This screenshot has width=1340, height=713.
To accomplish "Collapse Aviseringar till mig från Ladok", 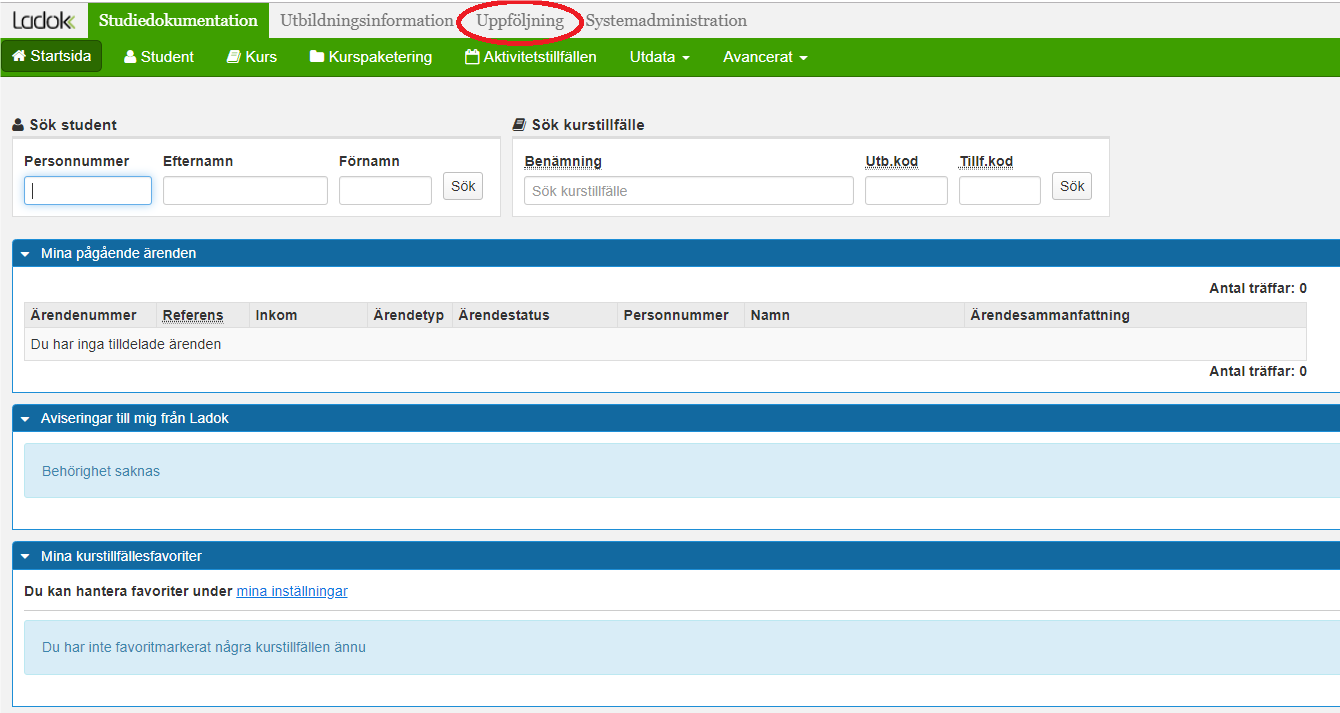I will click(25, 418).
